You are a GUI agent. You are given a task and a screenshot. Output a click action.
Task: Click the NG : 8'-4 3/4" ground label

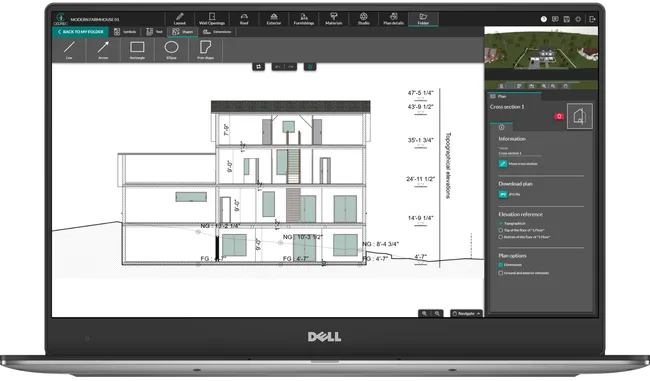pyautogui.click(x=381, y=244)
